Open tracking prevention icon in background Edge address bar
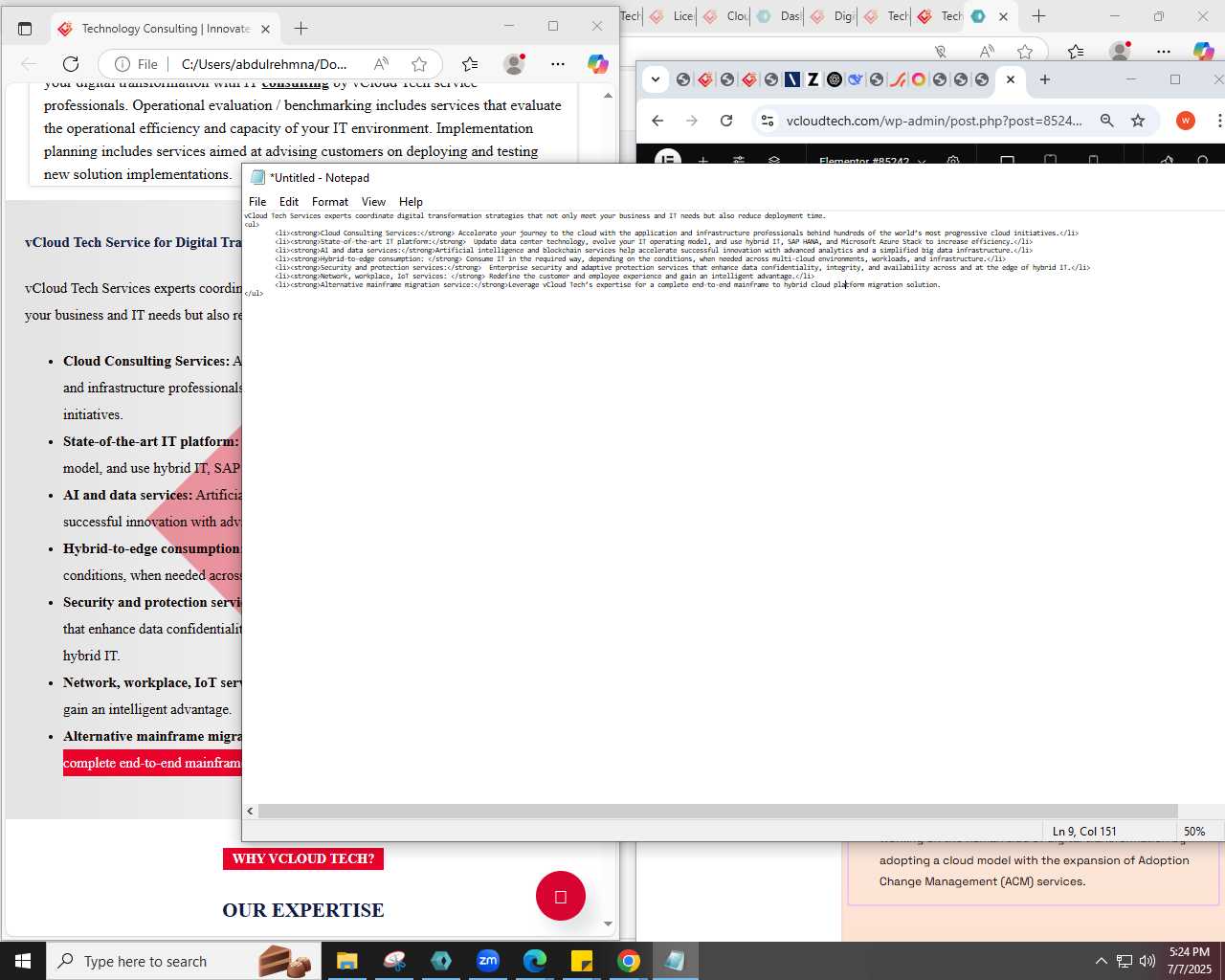The width and height of the screenshot is (1225, 980). click(x=941, y=52)
